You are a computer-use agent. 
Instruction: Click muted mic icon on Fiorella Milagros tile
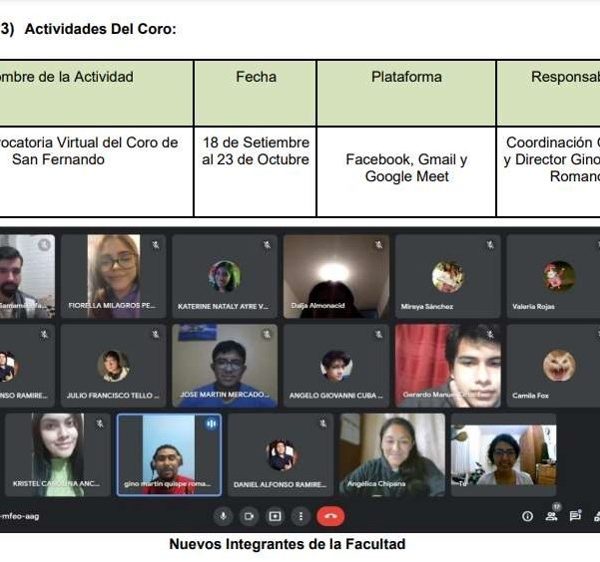(156, 245)
